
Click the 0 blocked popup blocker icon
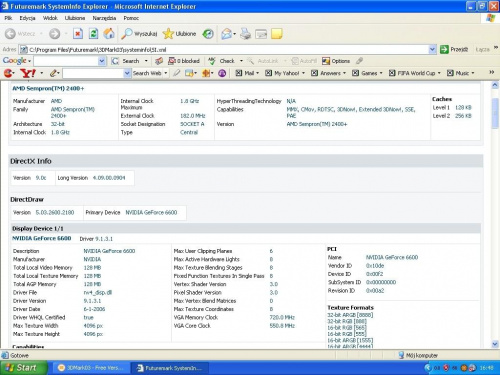click(x=184, y=61)
